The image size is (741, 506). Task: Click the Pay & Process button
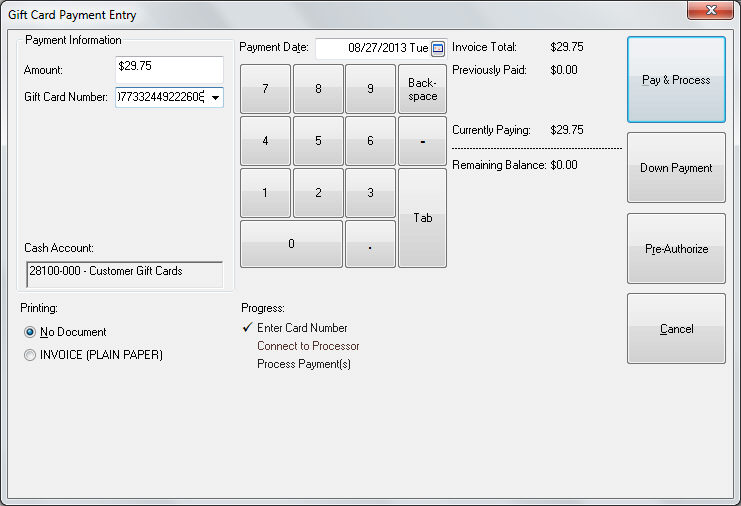(676, 80)
